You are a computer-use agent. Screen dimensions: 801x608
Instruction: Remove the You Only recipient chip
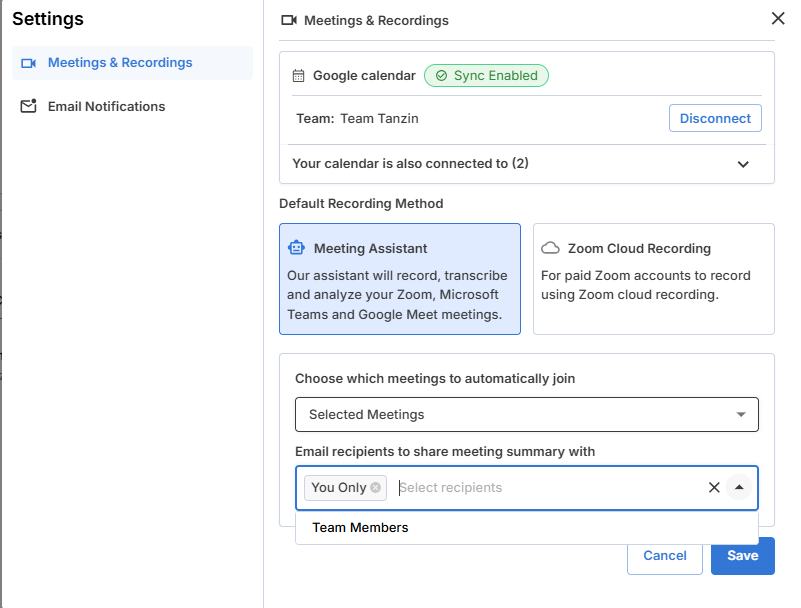375,488
